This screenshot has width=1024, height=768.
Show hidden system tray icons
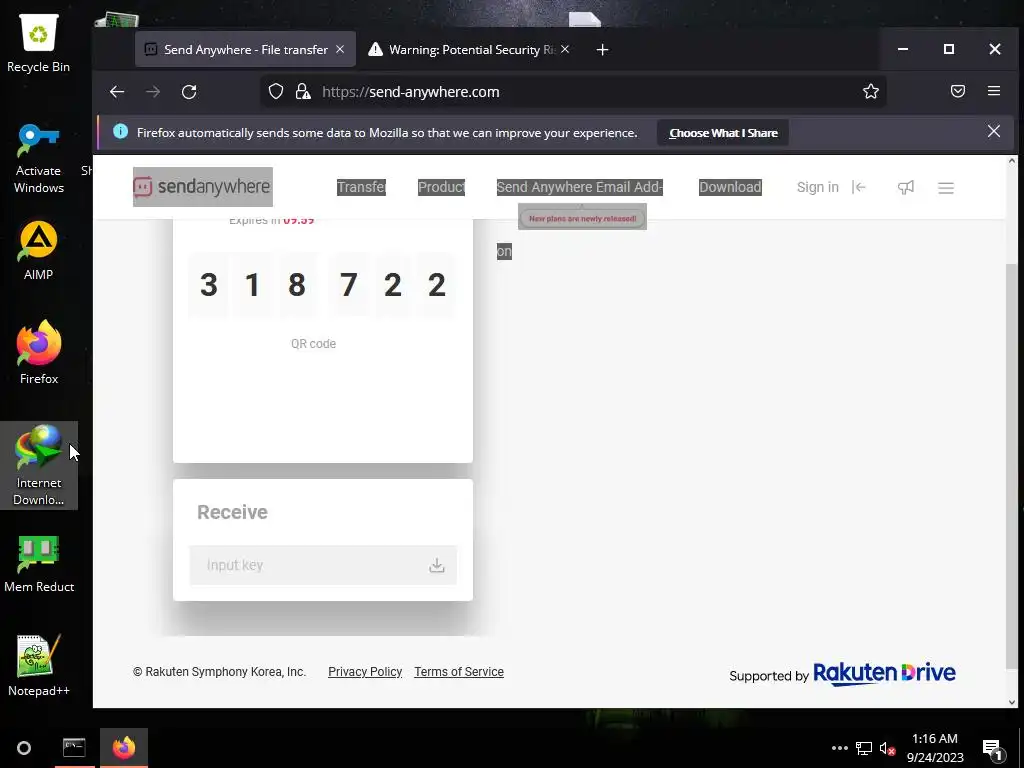click(x=840, y=748)
